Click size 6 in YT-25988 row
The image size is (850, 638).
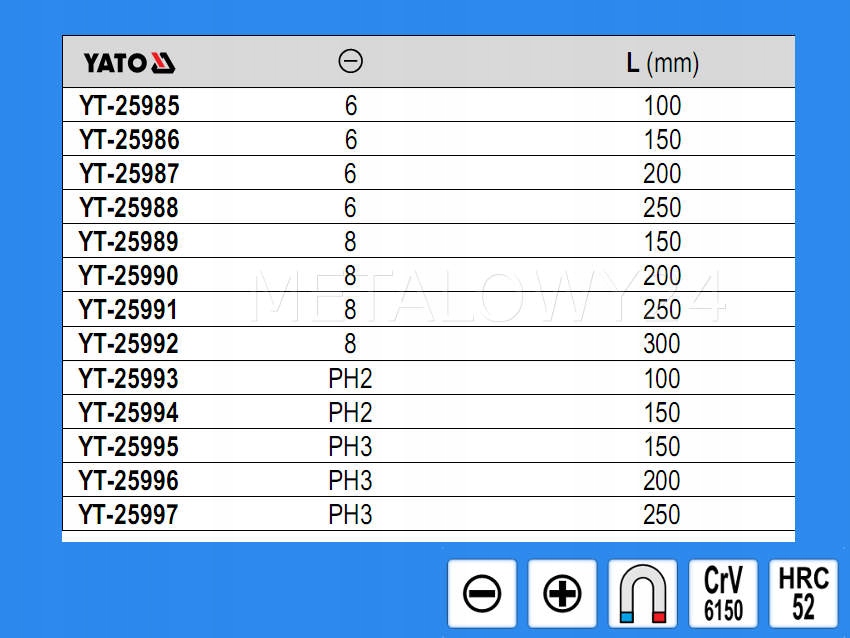350,208
